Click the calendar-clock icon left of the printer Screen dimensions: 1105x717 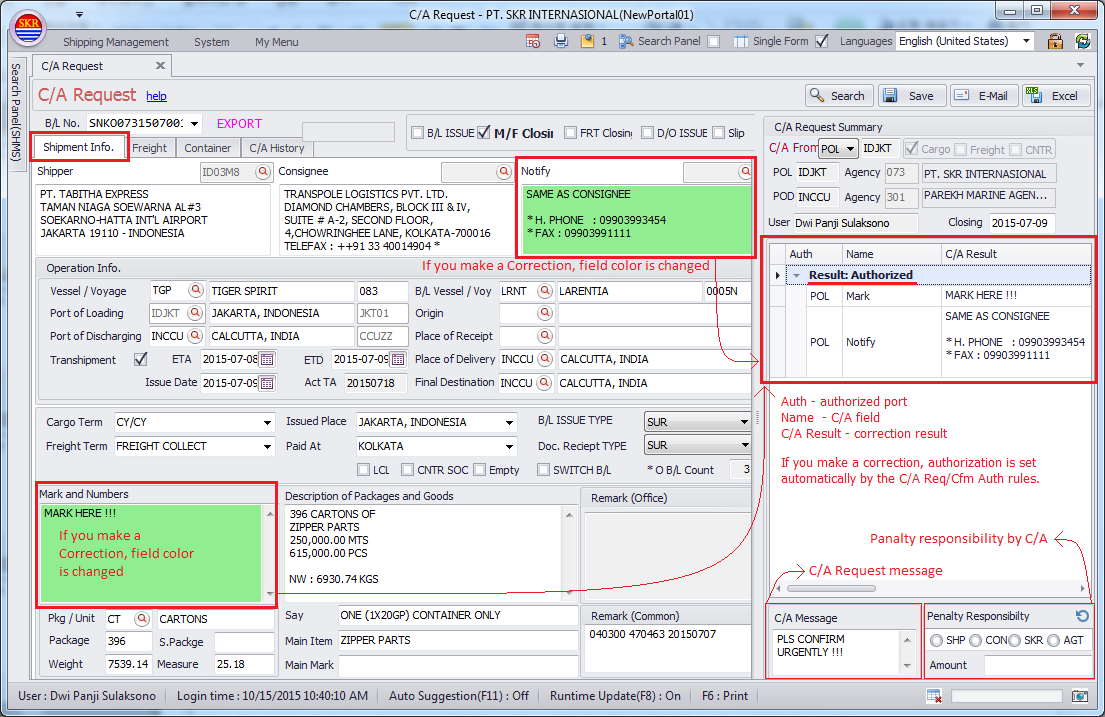click(x=533, y=41)
